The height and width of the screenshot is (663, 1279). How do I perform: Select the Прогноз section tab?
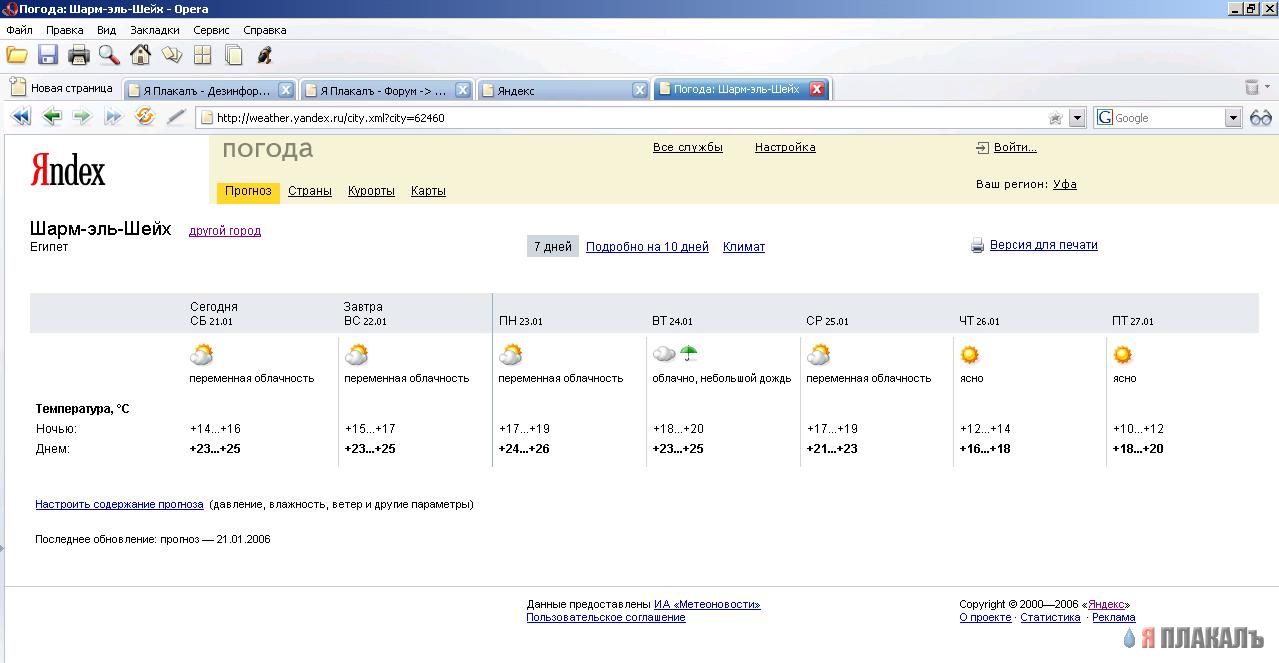pyautogui.click(x=248, y=191)
